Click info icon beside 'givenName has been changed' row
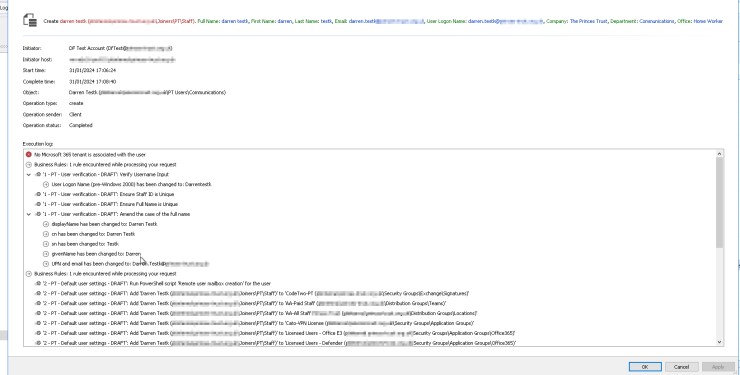 pos(46,254)
